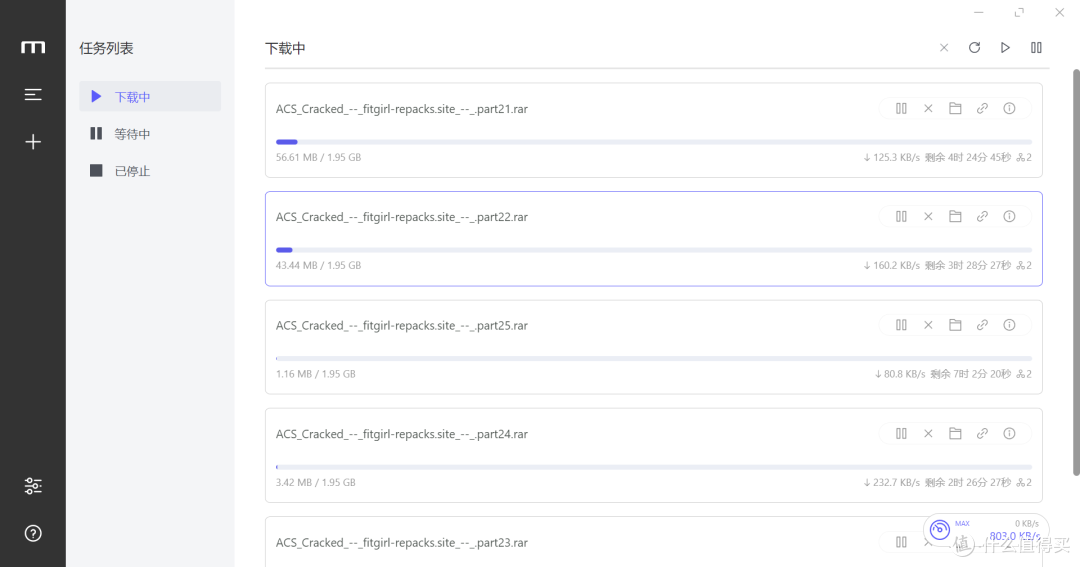Select the part23.rar file name

pyautogui.click(x=402, y=543)
